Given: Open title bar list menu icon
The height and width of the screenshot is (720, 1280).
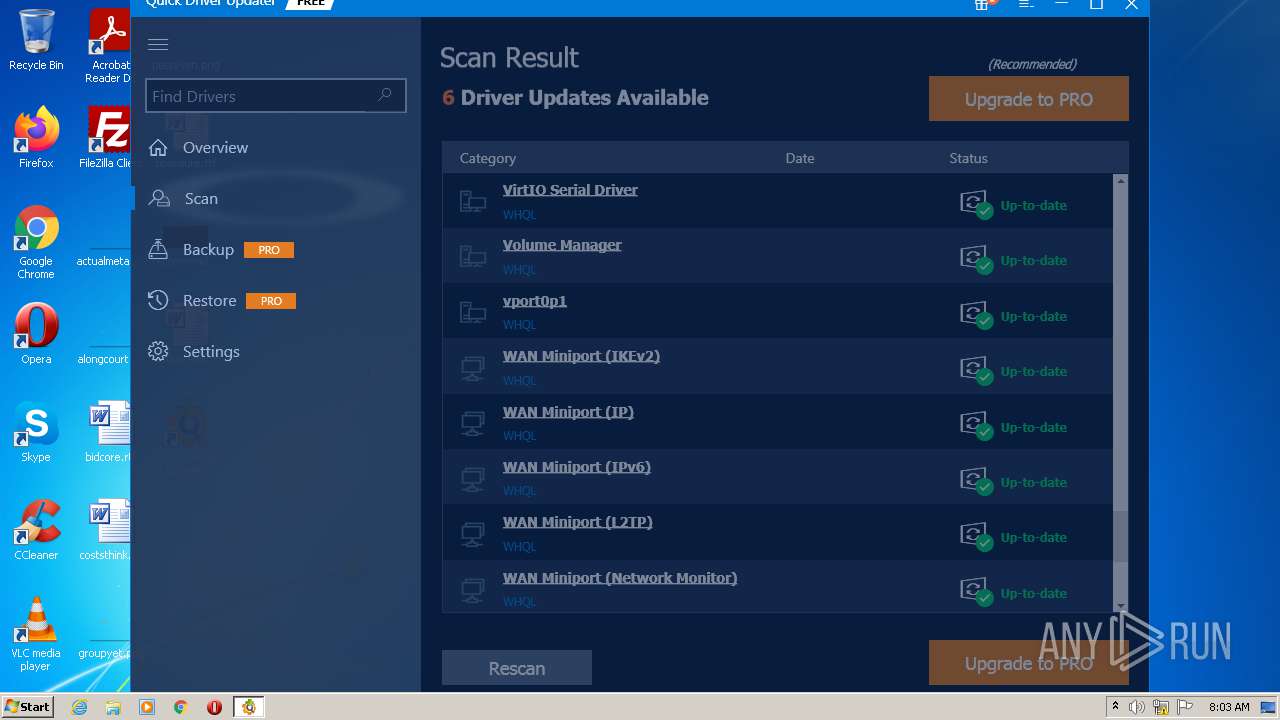Looking at the screenshot, I should click(1025, 5).
